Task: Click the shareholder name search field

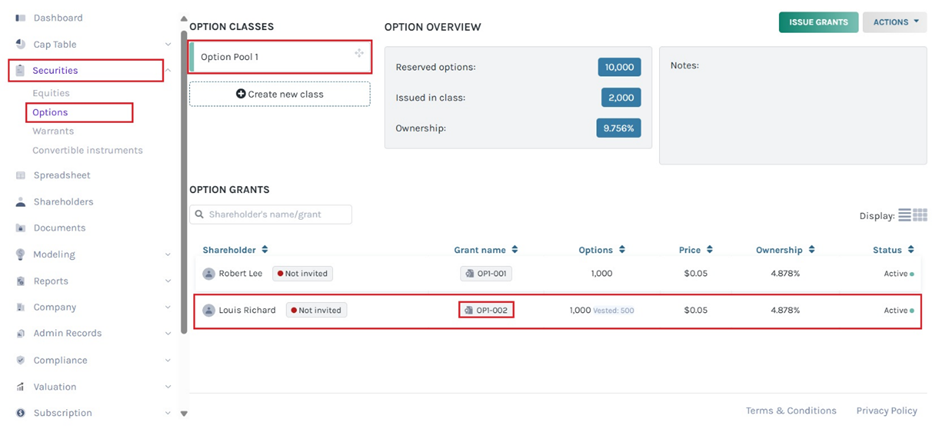Action: [271, 214]
